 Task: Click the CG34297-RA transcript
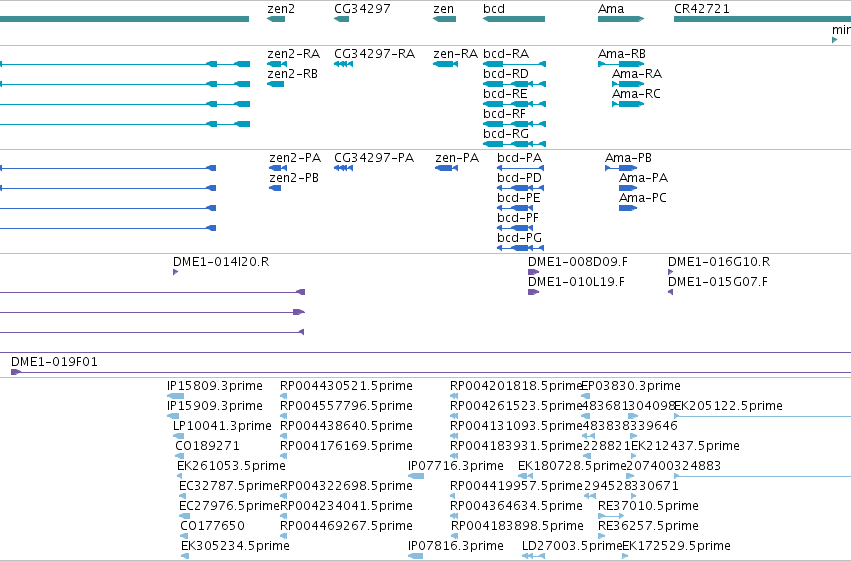pyautogui.click(x=344, y=64)
